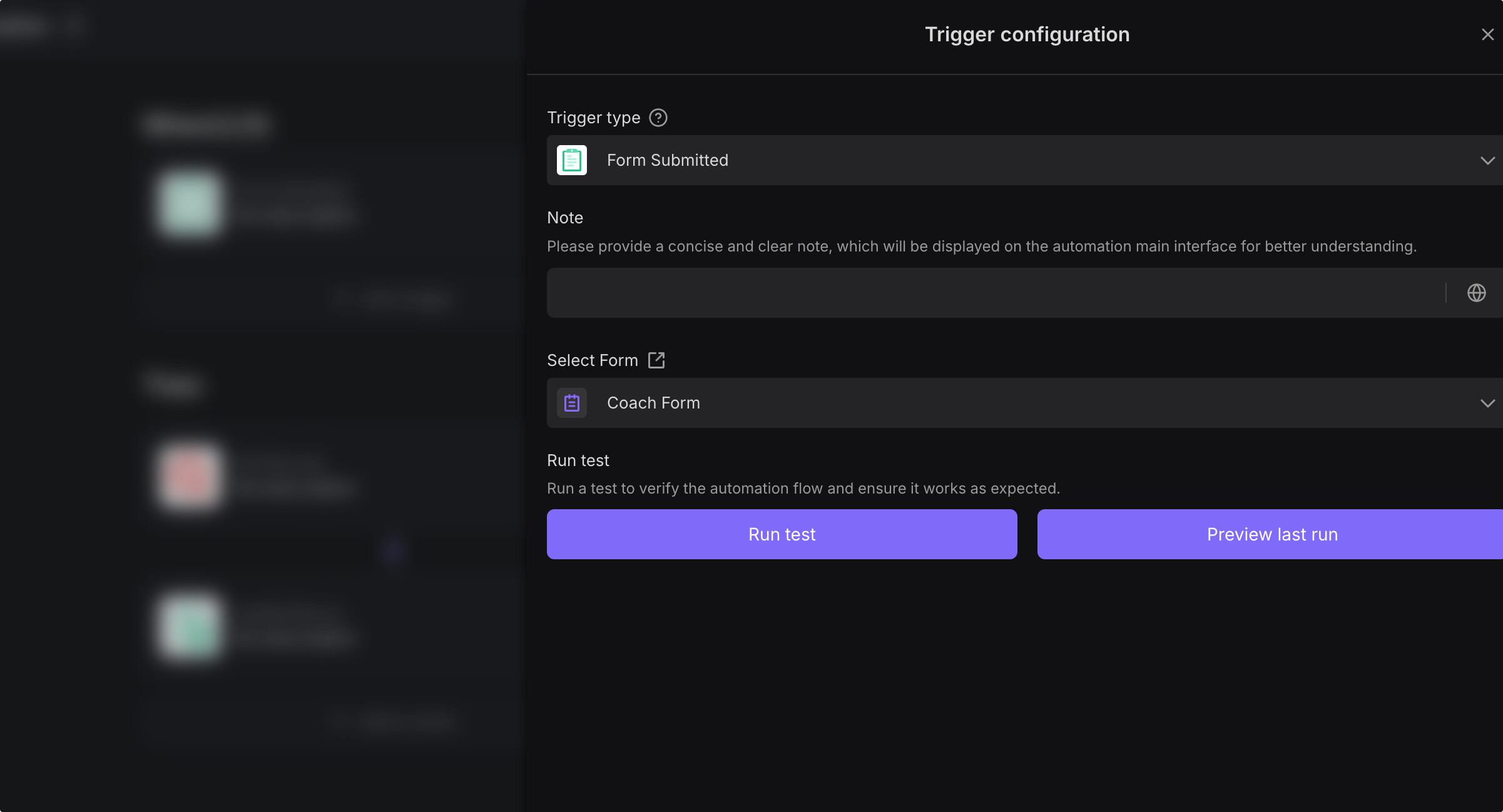Click the green Form Submitted clipboard icon
This screenshot has height=812, width=1503.
[571, 160]
